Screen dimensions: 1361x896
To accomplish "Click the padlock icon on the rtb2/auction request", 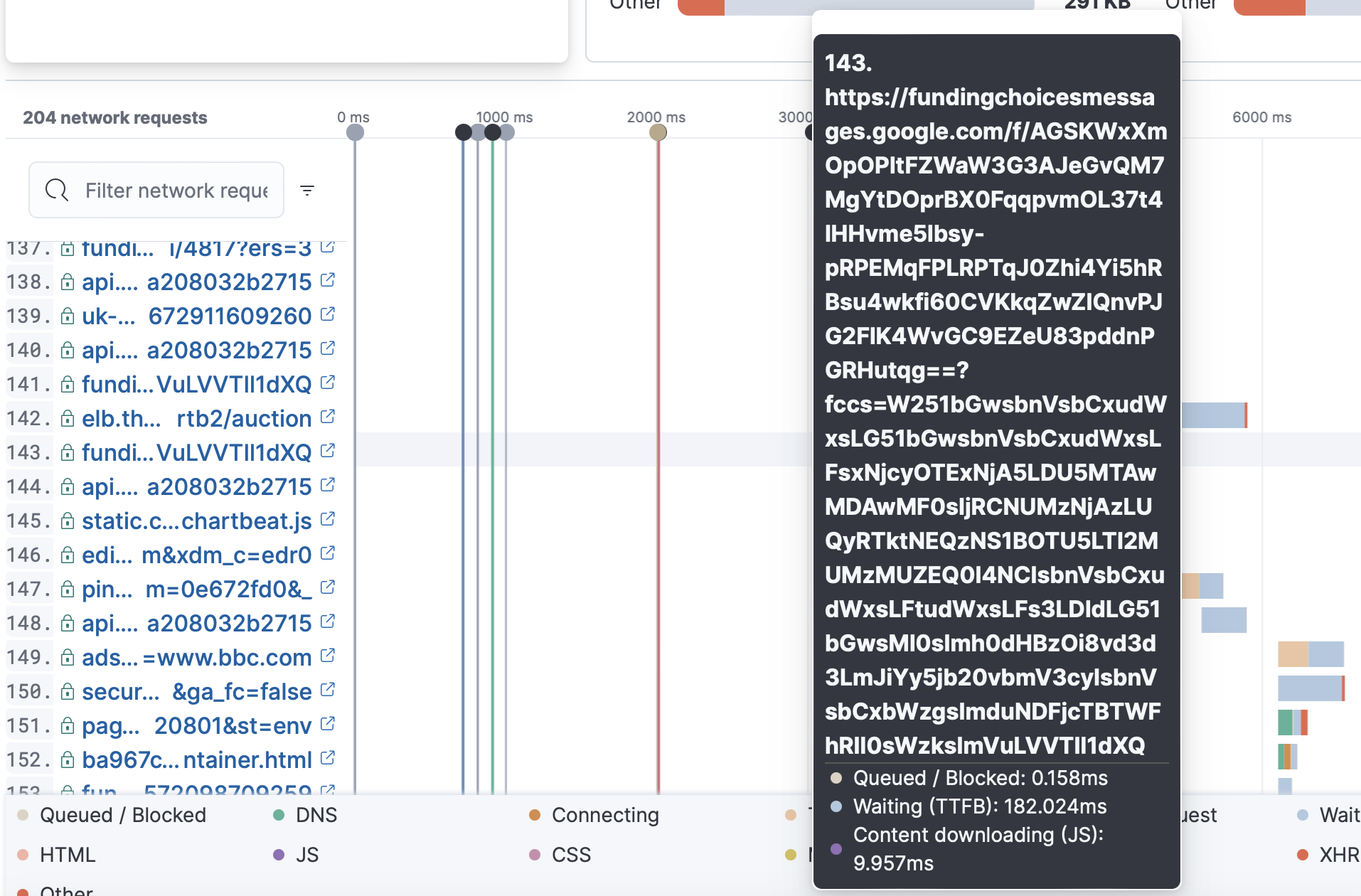I will pyautogui.click(x=67, y=417).
